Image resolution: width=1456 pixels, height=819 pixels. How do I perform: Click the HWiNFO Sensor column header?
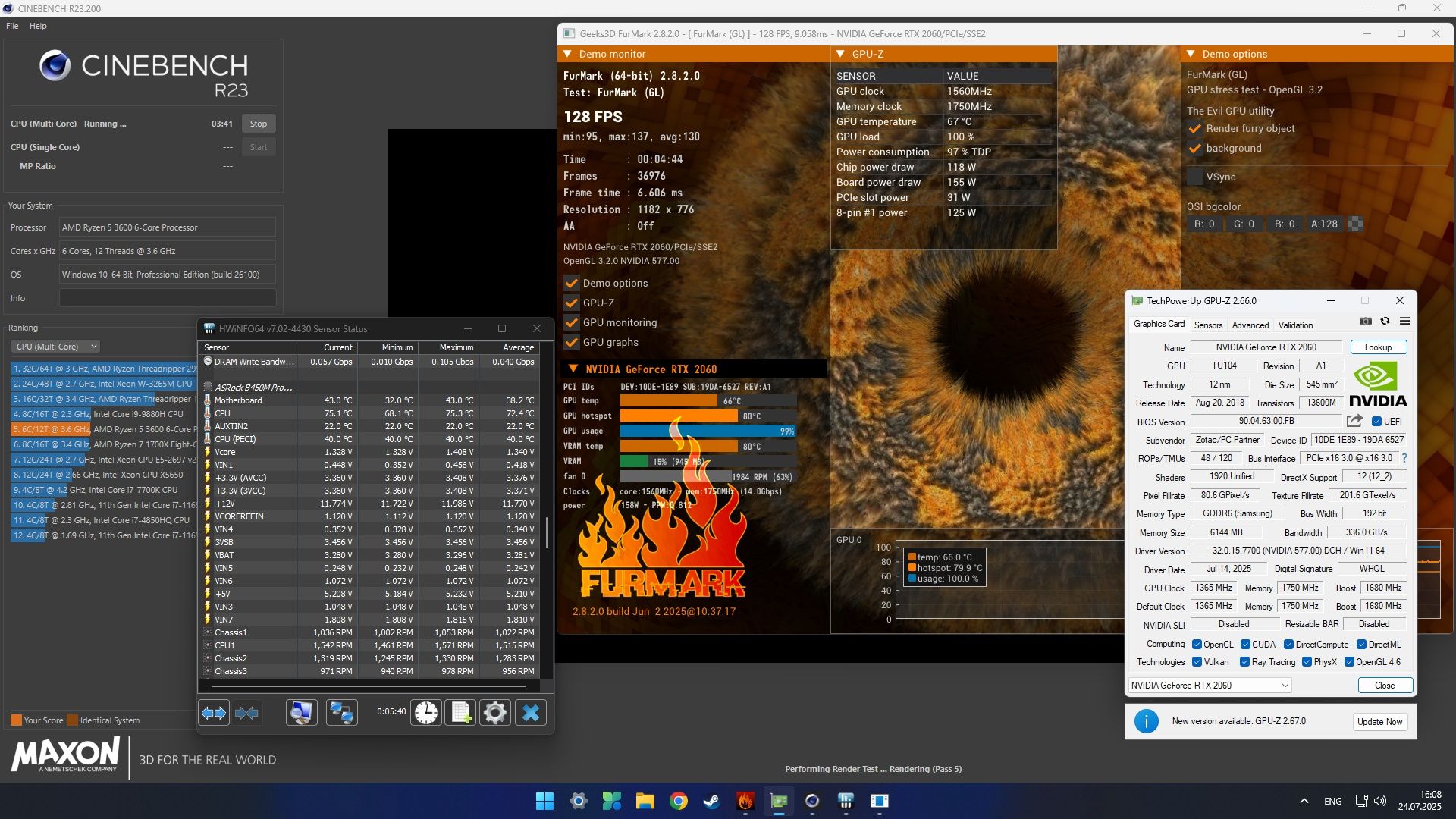[247, 347]
